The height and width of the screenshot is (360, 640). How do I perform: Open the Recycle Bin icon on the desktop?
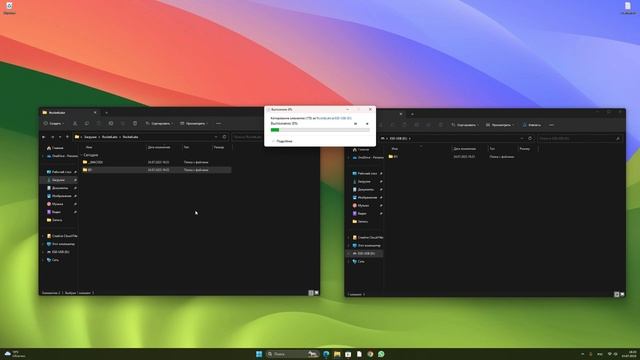point(9,7)
